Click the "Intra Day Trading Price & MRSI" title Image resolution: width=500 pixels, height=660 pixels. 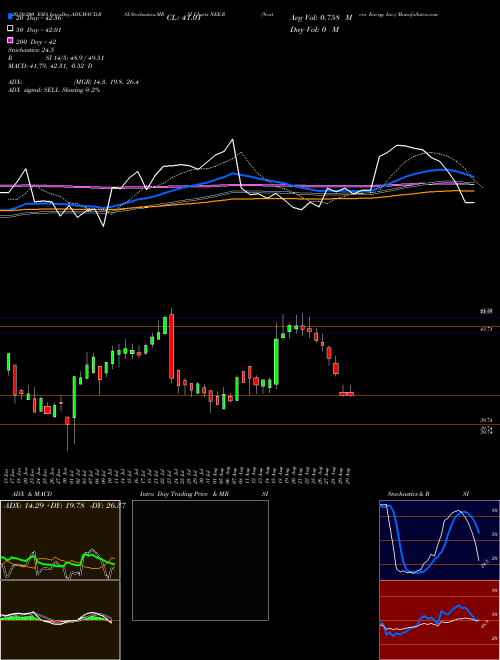(204, 494)
